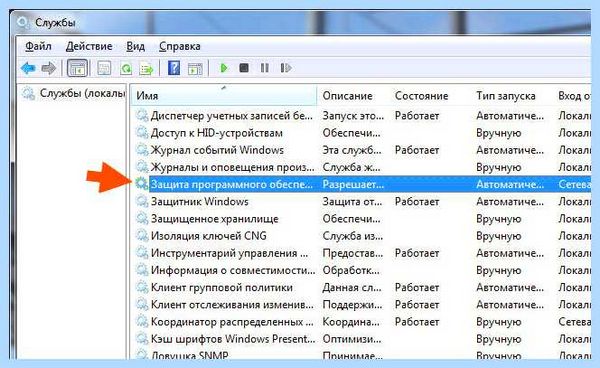
Task: Select Клиент групповой политики service
Action: [x=222, y=287]
